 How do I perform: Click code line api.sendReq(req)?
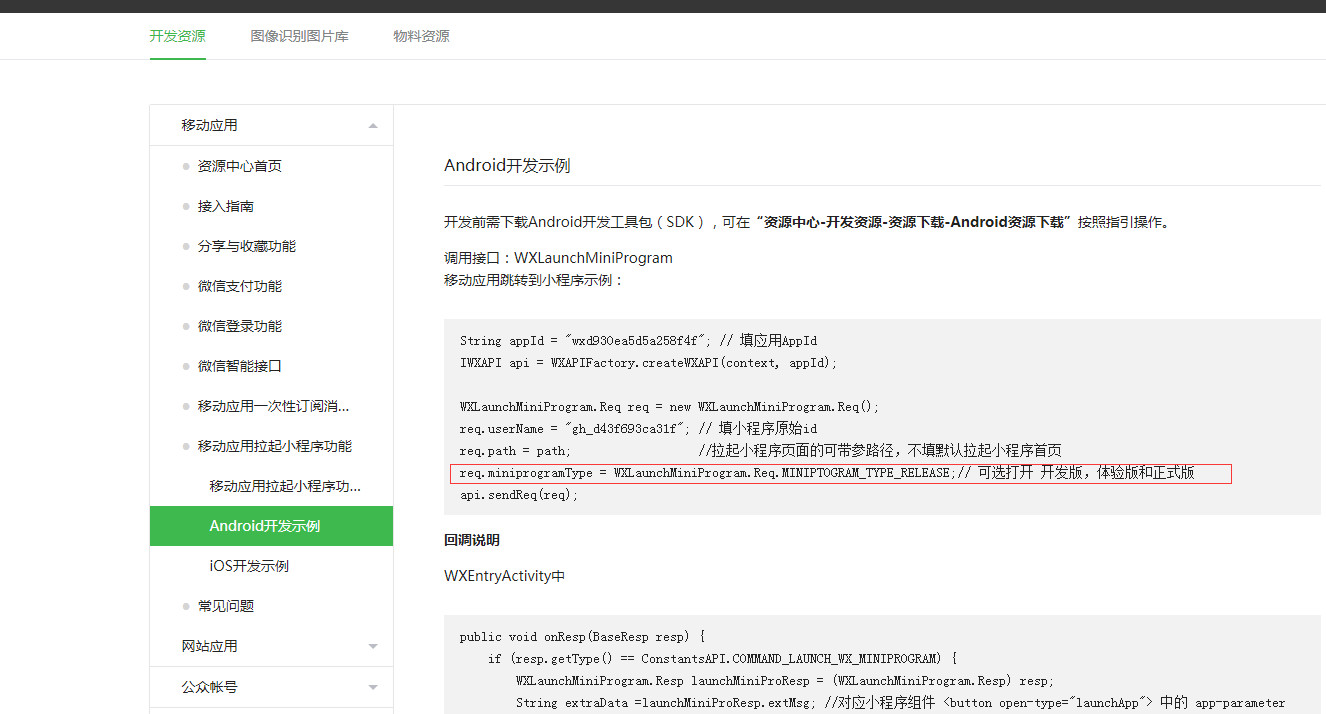coord(519,495)
